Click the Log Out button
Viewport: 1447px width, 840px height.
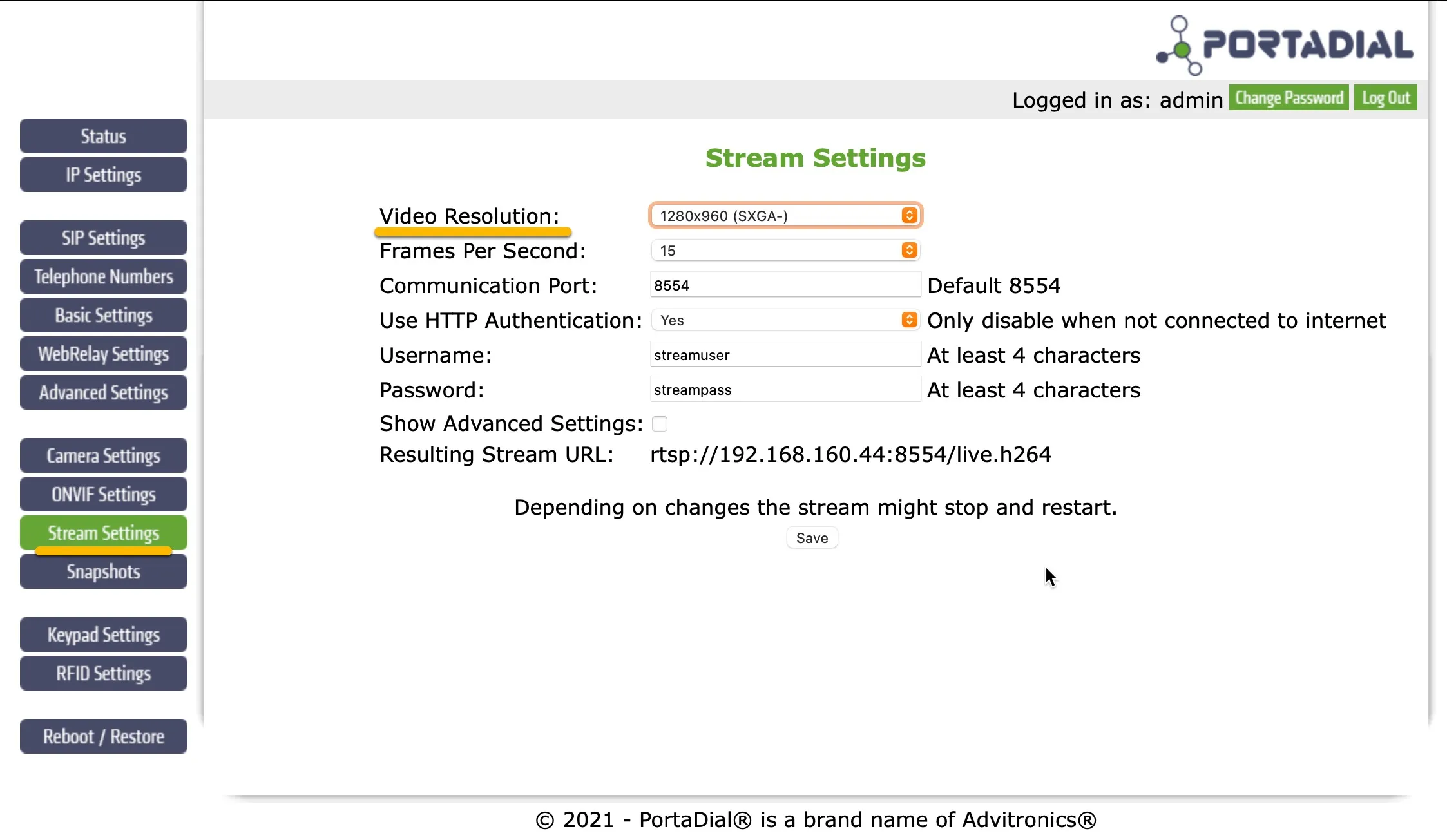pos(1385,98)
